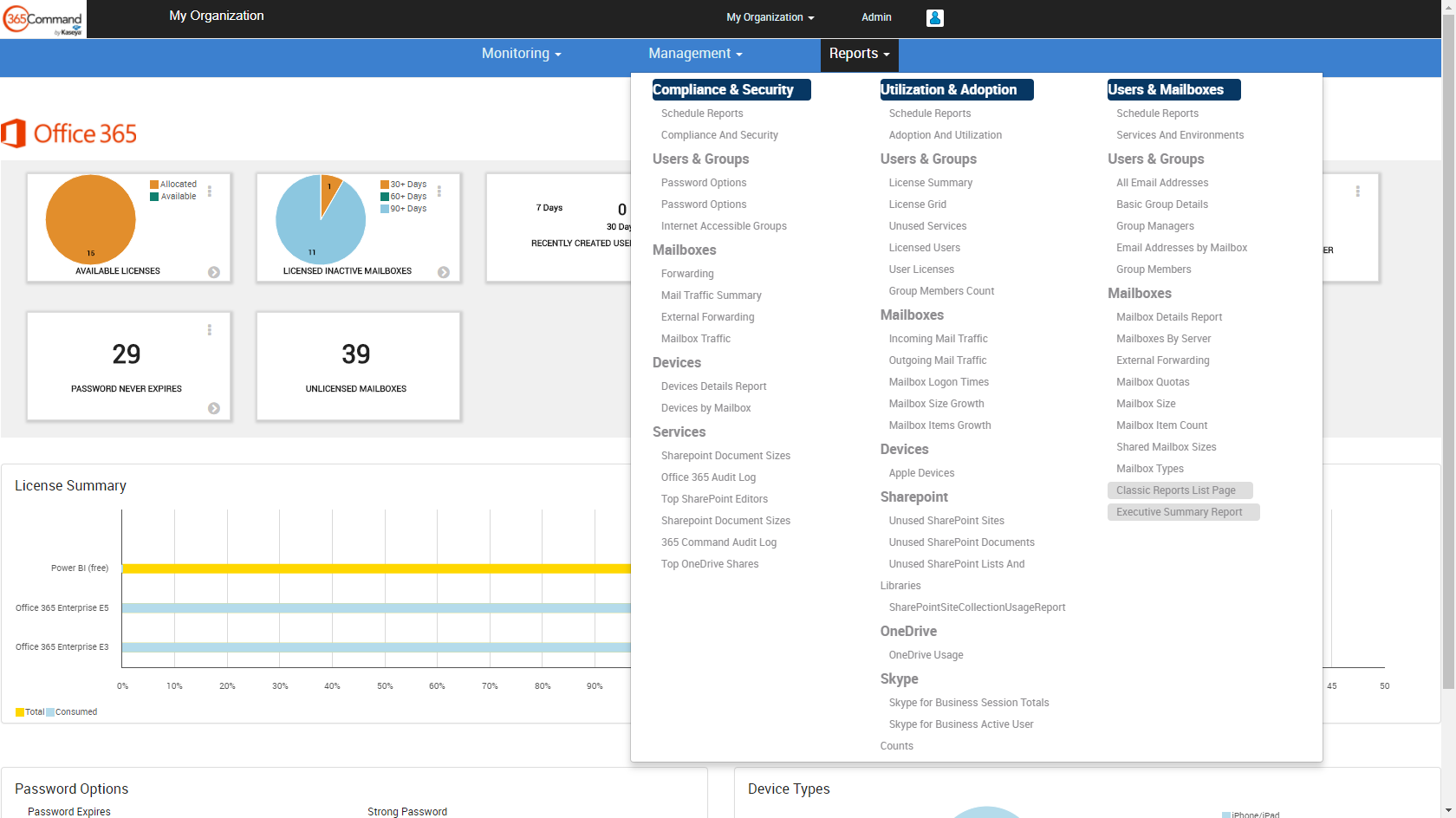This screenshot has width=1456, height=818.
Task: Open the License Grid report
Action: (x=918, y=204)
